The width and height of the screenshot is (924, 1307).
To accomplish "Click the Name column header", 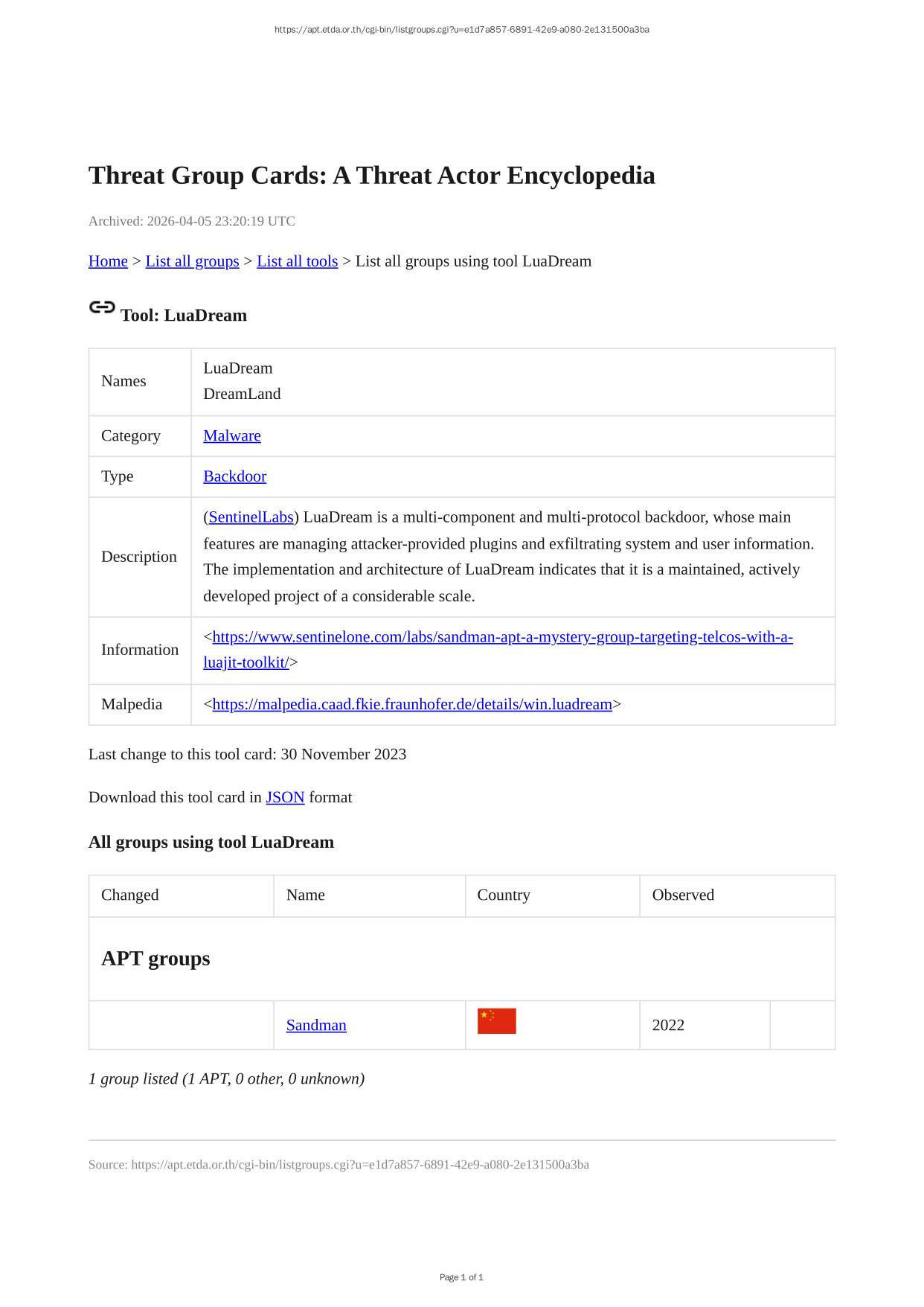I will 305,895.
